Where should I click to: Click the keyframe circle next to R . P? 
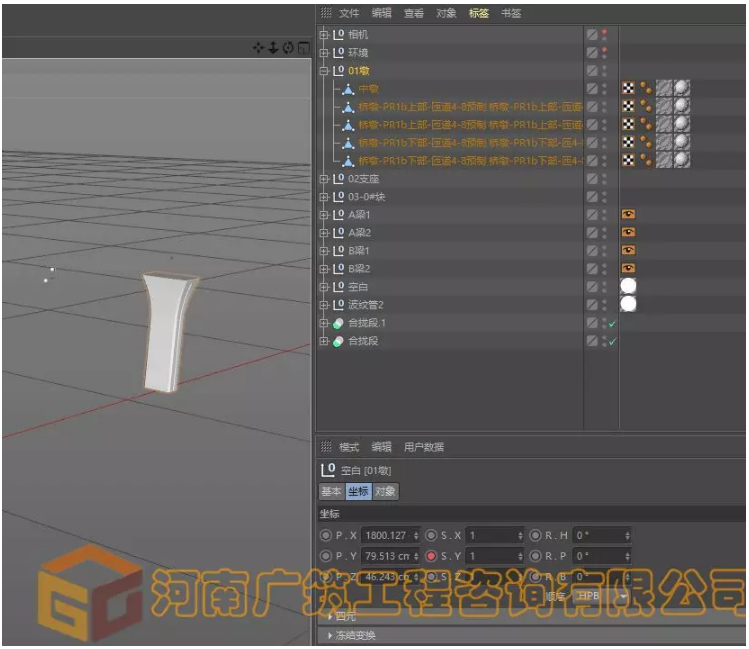535,556
